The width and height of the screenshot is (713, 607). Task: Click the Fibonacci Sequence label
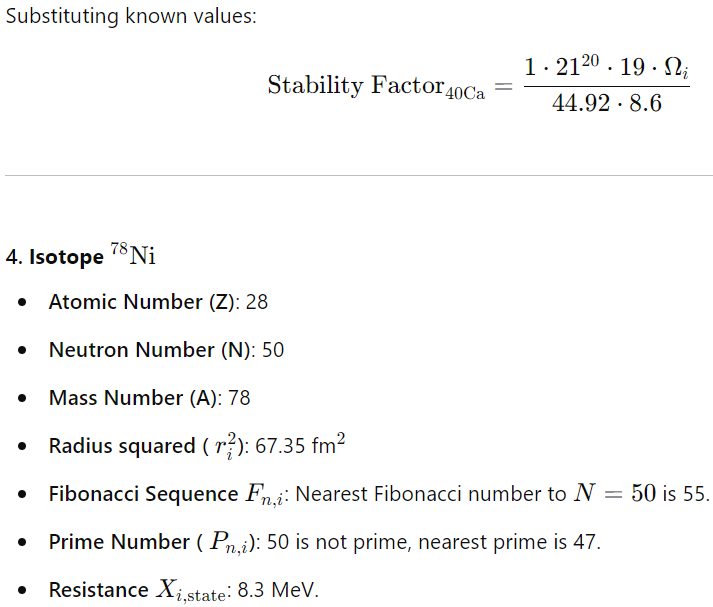pyautogui.click(x=143, y=494)
